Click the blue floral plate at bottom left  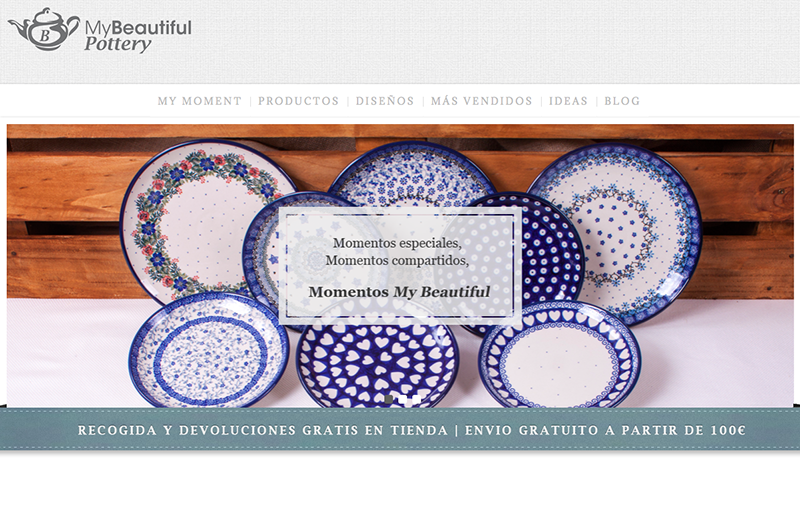tap(209, 351)
